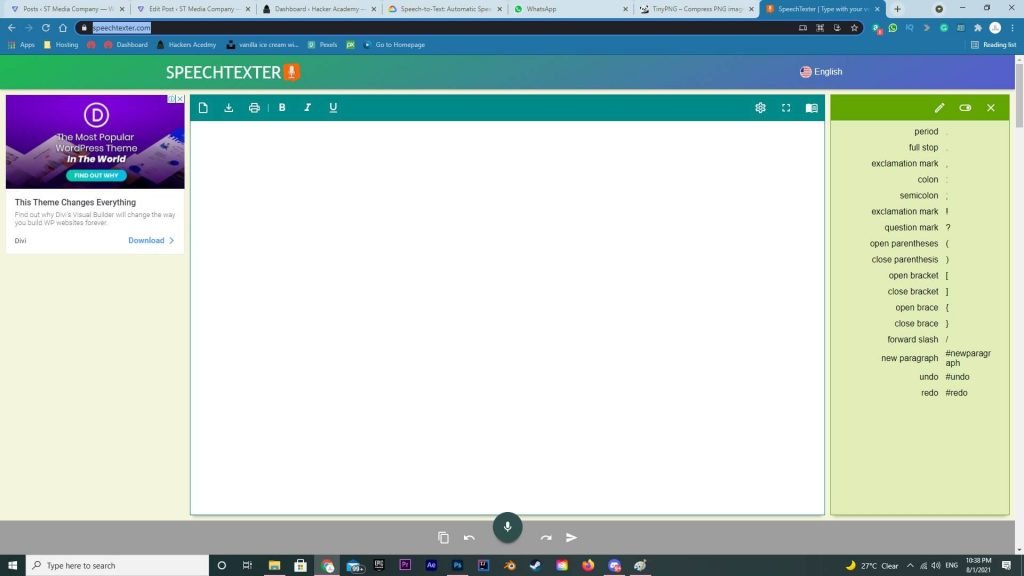Open the Hosting bookmark folder
This screenshot has width=1024, height=576.
coord(61,45)
